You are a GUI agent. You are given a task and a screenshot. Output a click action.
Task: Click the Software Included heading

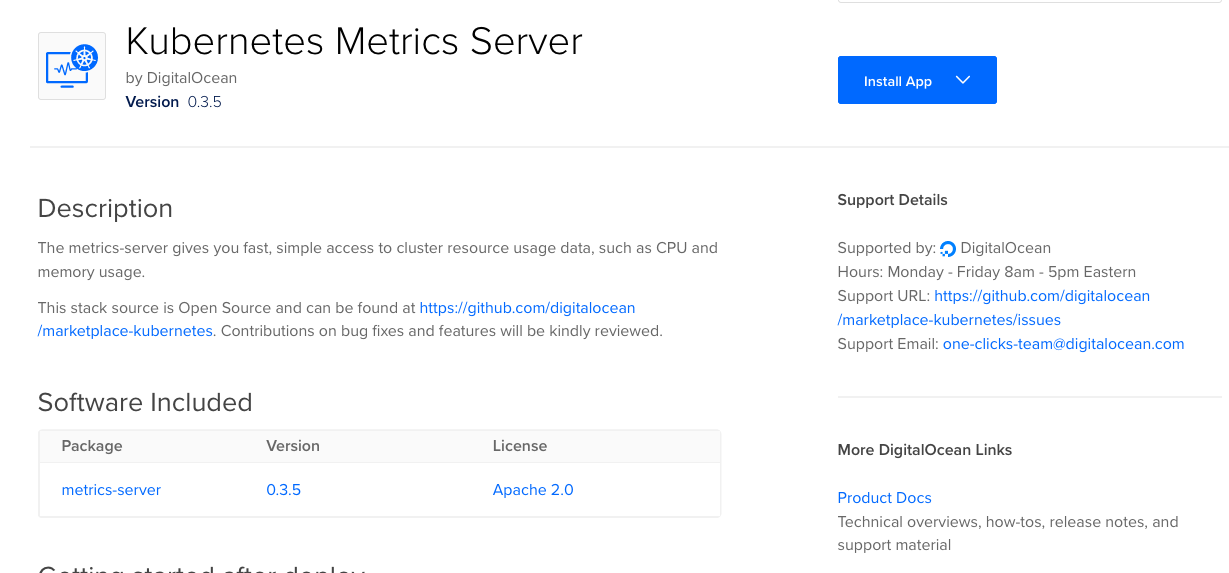(x=145, y=402)
